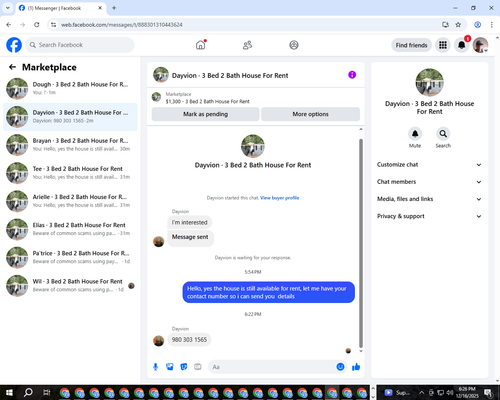The height and width of the screenshot is (400, 500).
Task: Open Windows Start menu
Action: (9, 392)
